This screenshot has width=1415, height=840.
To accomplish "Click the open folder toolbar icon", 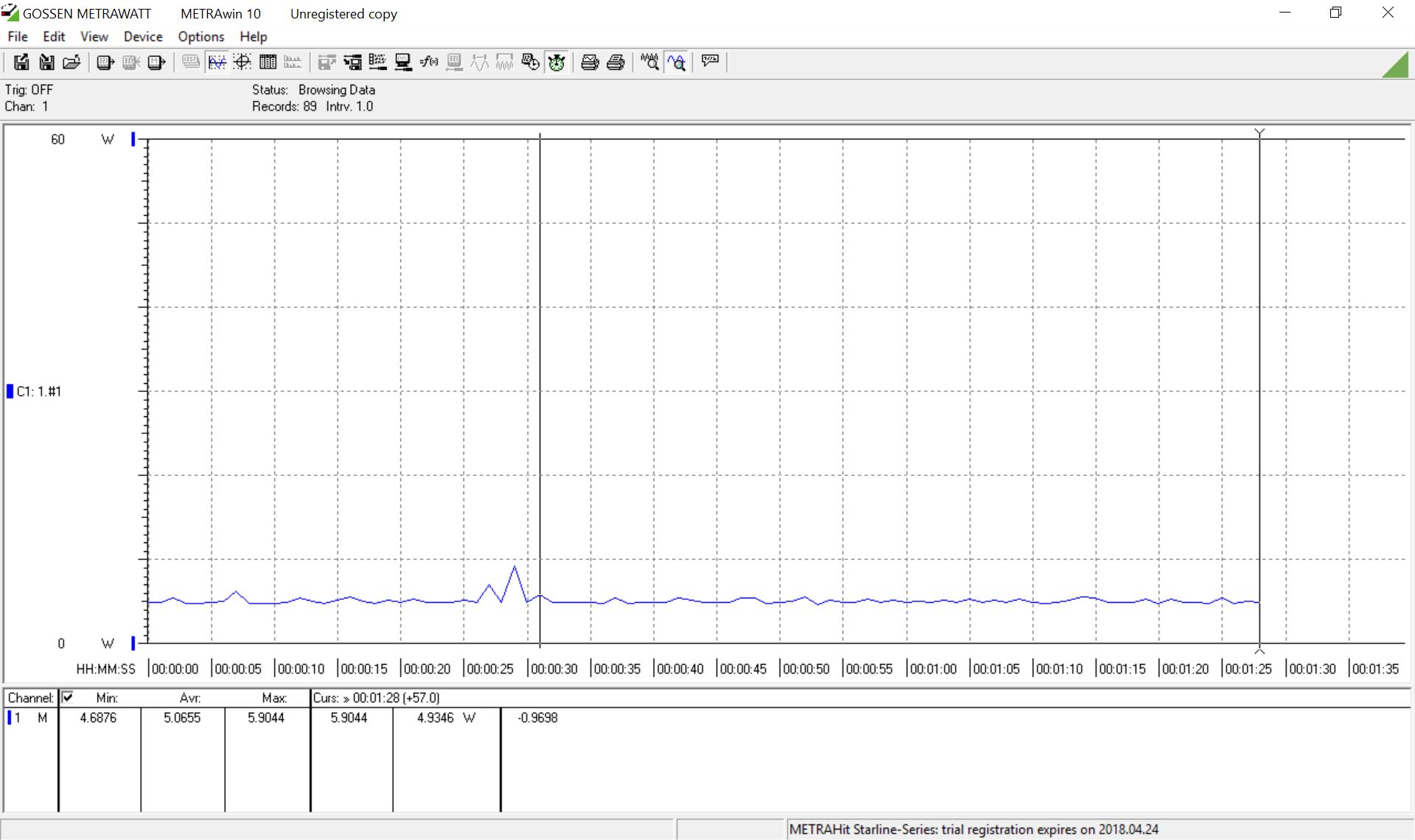I will pos(71,63).
